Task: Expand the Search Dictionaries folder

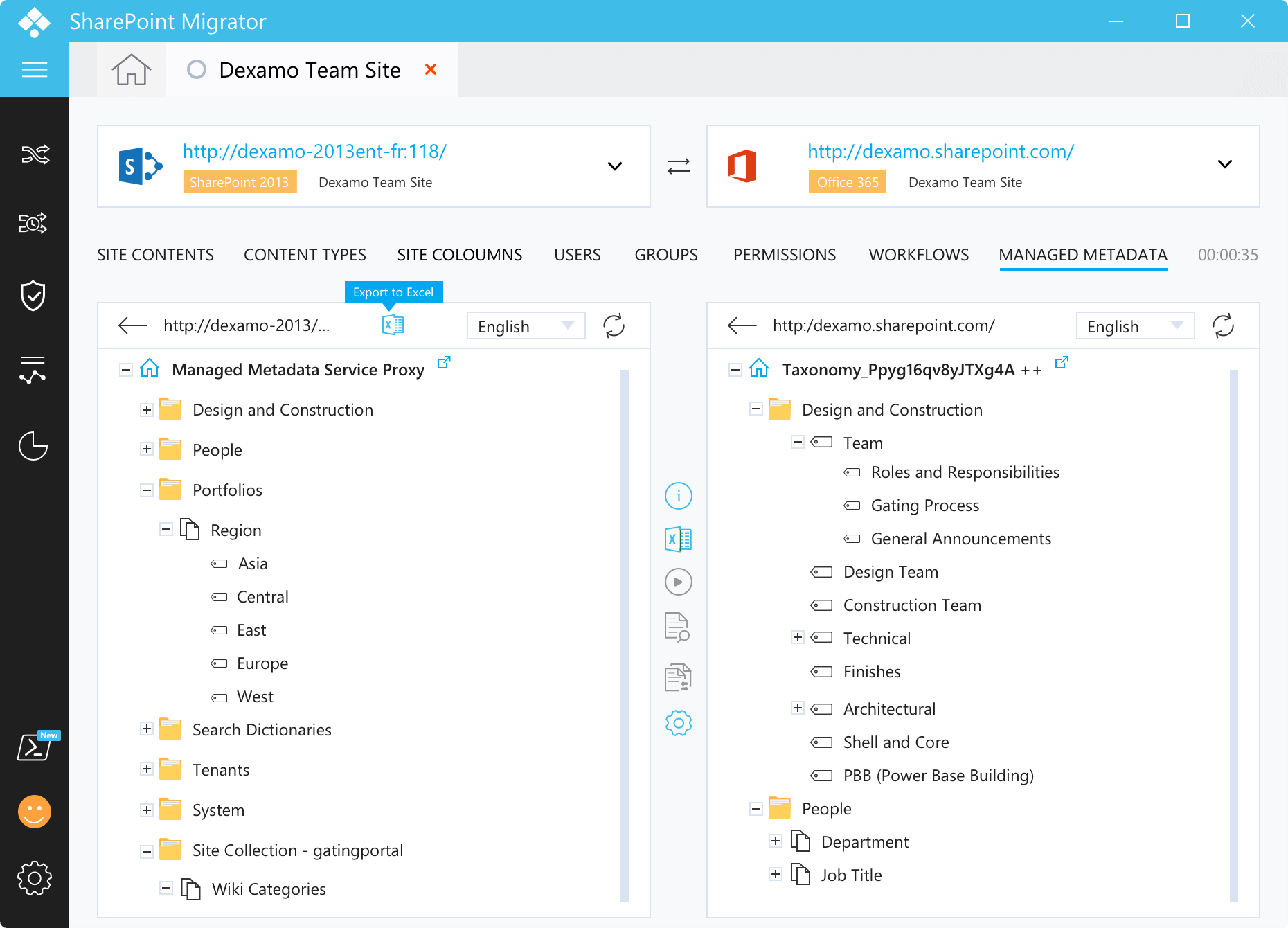Action: pos(147,729)
